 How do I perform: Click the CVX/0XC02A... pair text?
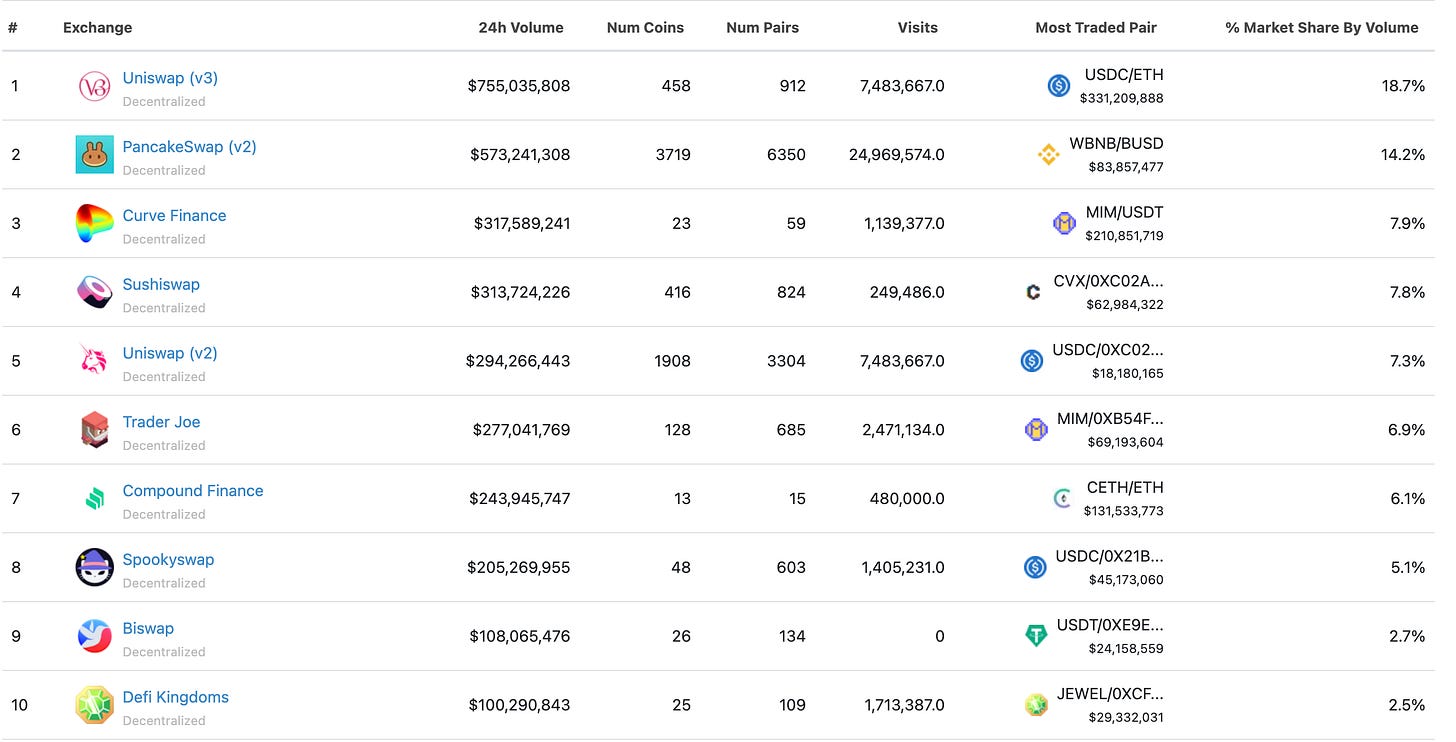coord(1109,282)
